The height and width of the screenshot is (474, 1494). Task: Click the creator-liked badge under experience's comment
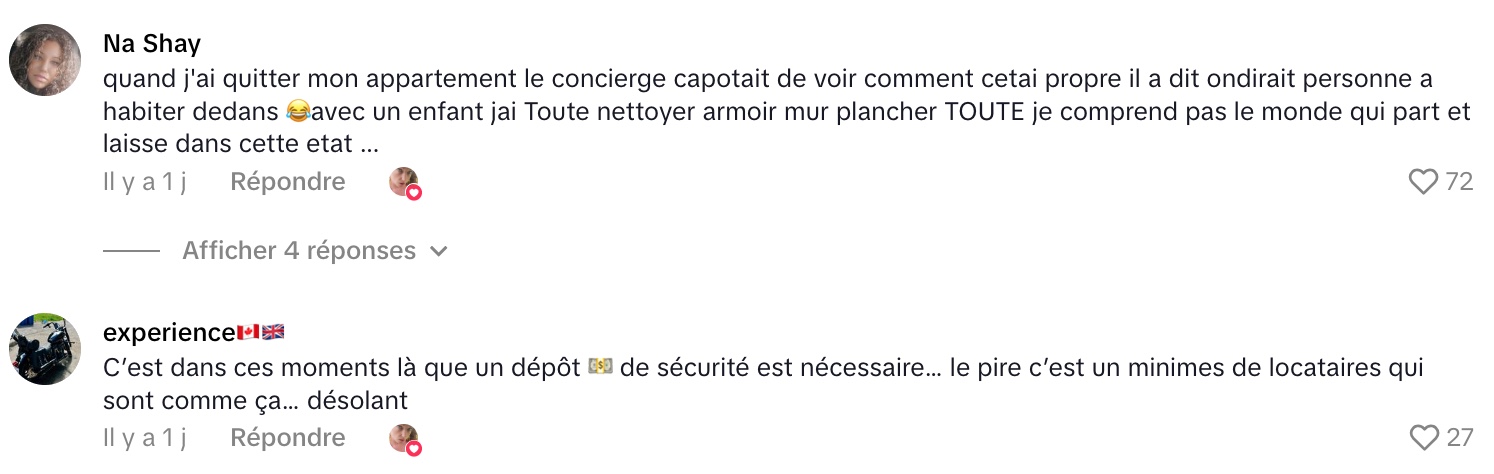[x=405, y=439]
